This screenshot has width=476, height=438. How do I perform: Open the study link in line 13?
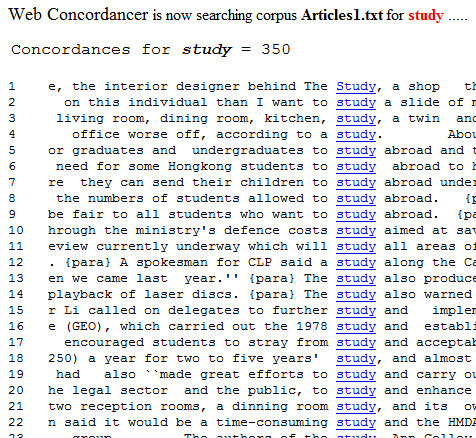(356, 279)
